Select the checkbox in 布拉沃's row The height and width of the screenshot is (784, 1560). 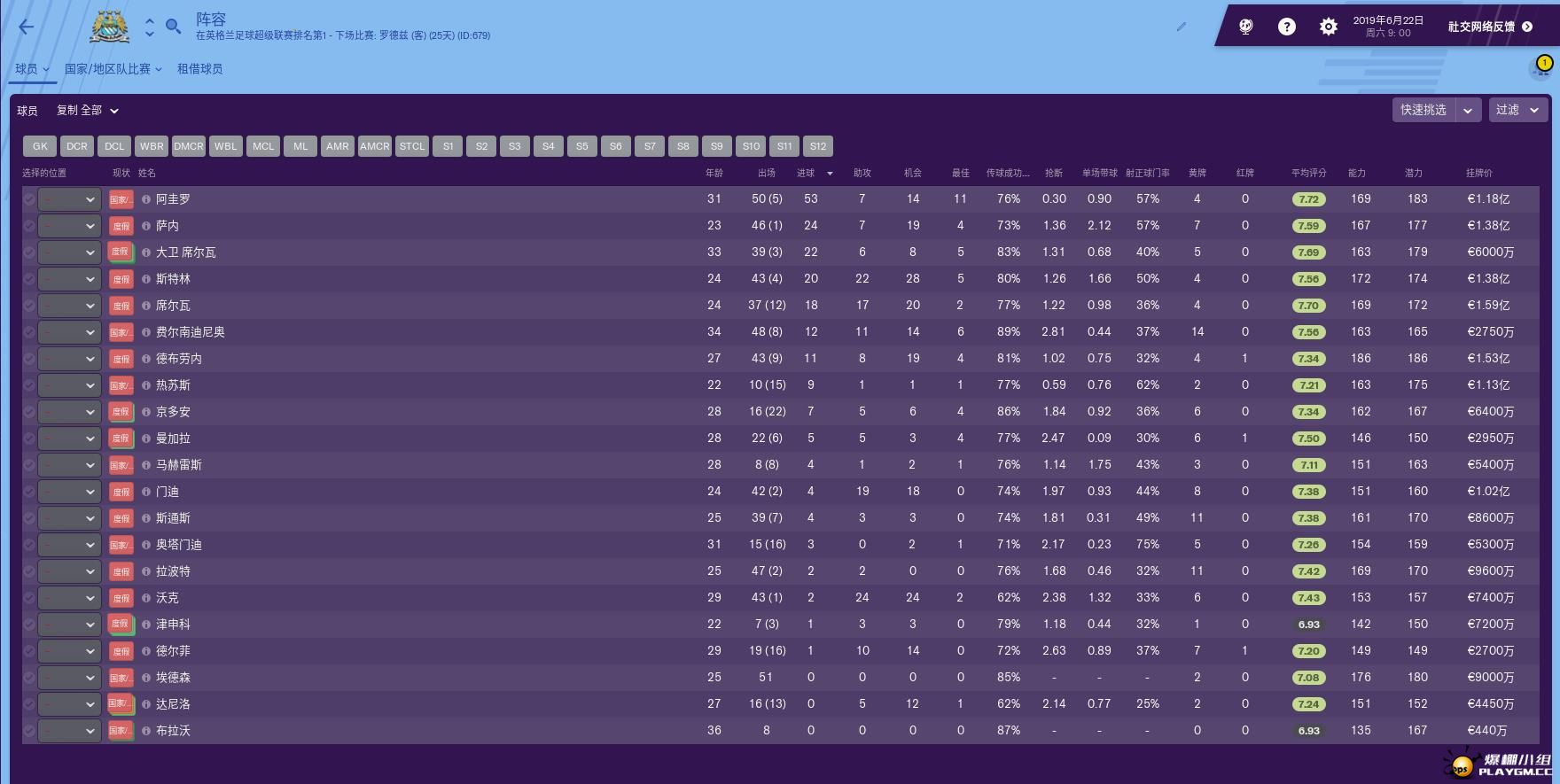coord(29,731)
